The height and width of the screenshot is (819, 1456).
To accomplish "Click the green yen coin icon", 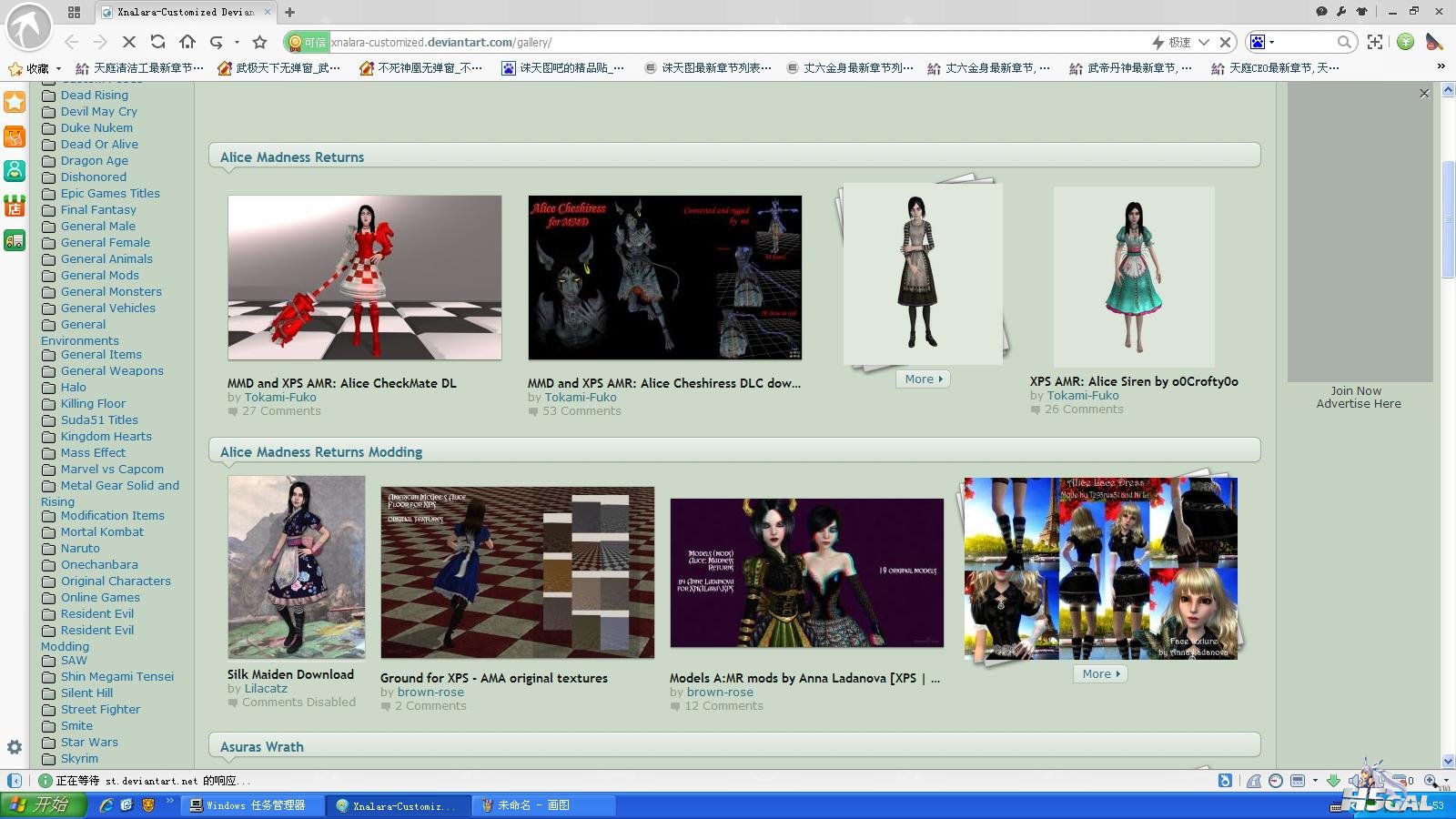I will click(x=1406, y=42).
